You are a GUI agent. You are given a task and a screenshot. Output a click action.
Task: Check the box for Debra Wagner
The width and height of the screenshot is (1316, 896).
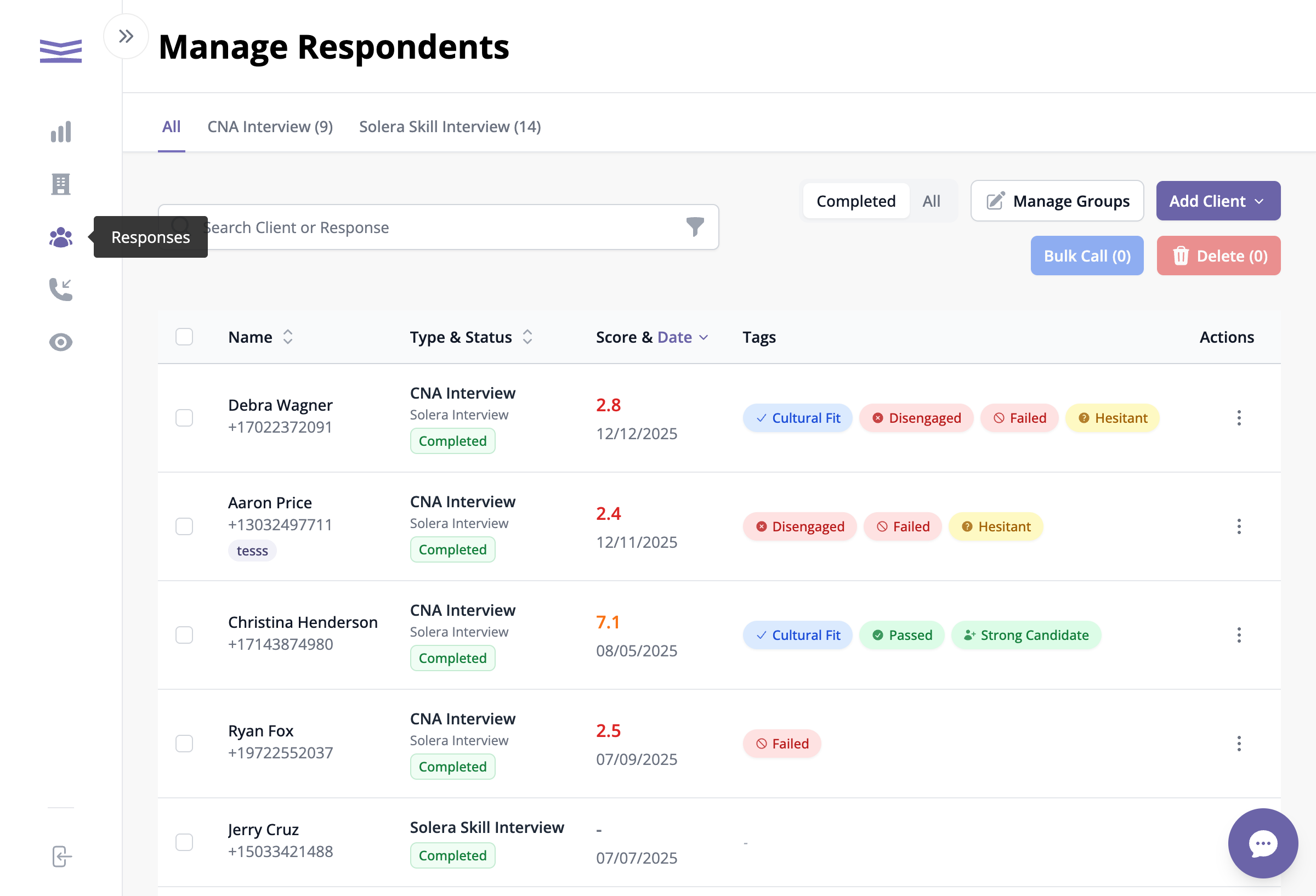(x=184, y=418)
